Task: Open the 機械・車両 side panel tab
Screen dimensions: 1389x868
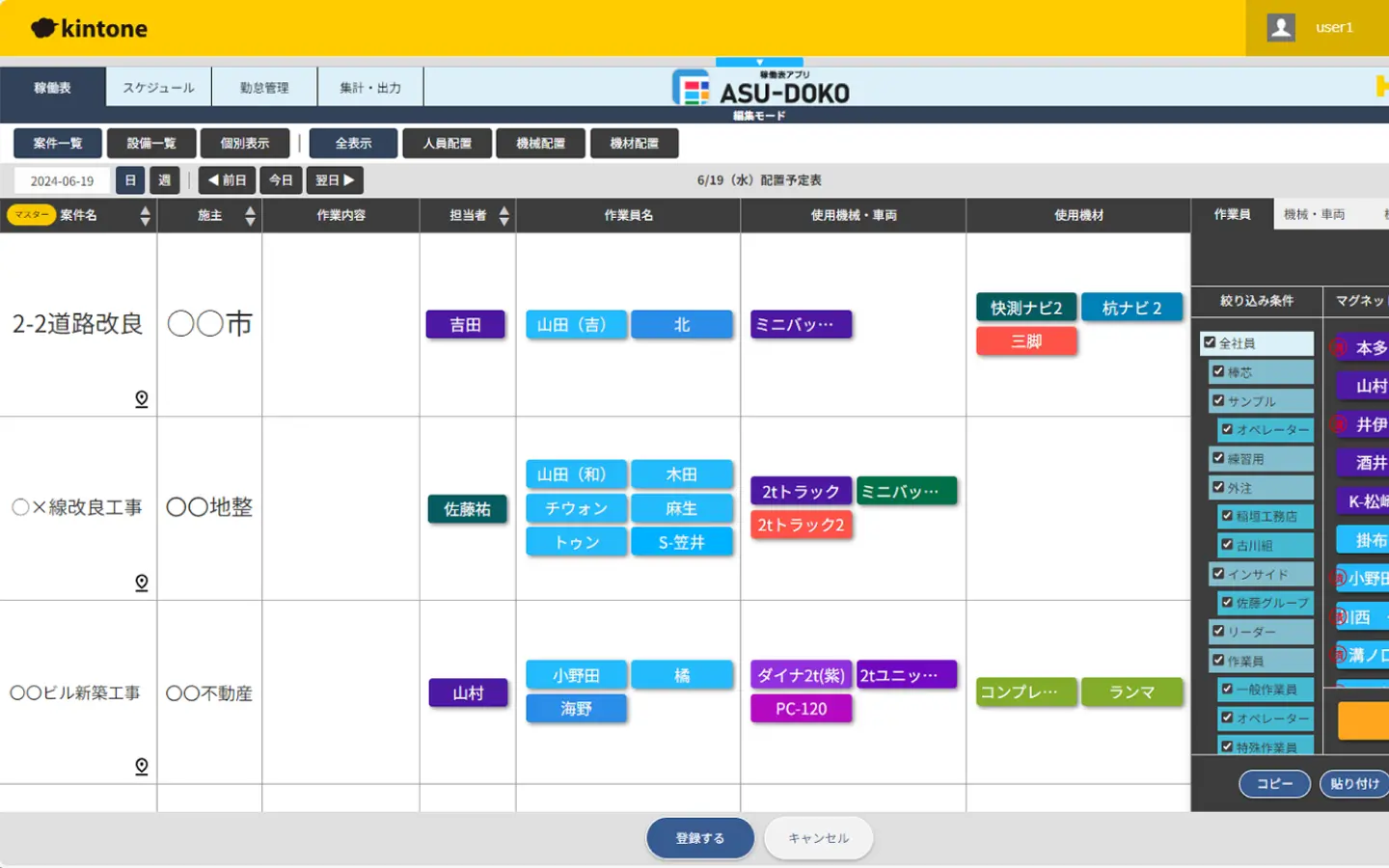Action: (1314, 214)
